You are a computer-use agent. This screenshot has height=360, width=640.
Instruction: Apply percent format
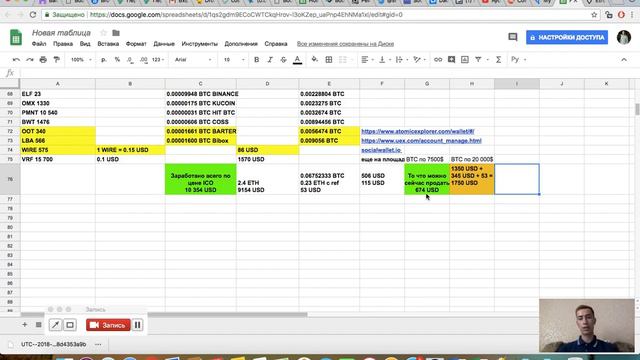pos(117,60)
